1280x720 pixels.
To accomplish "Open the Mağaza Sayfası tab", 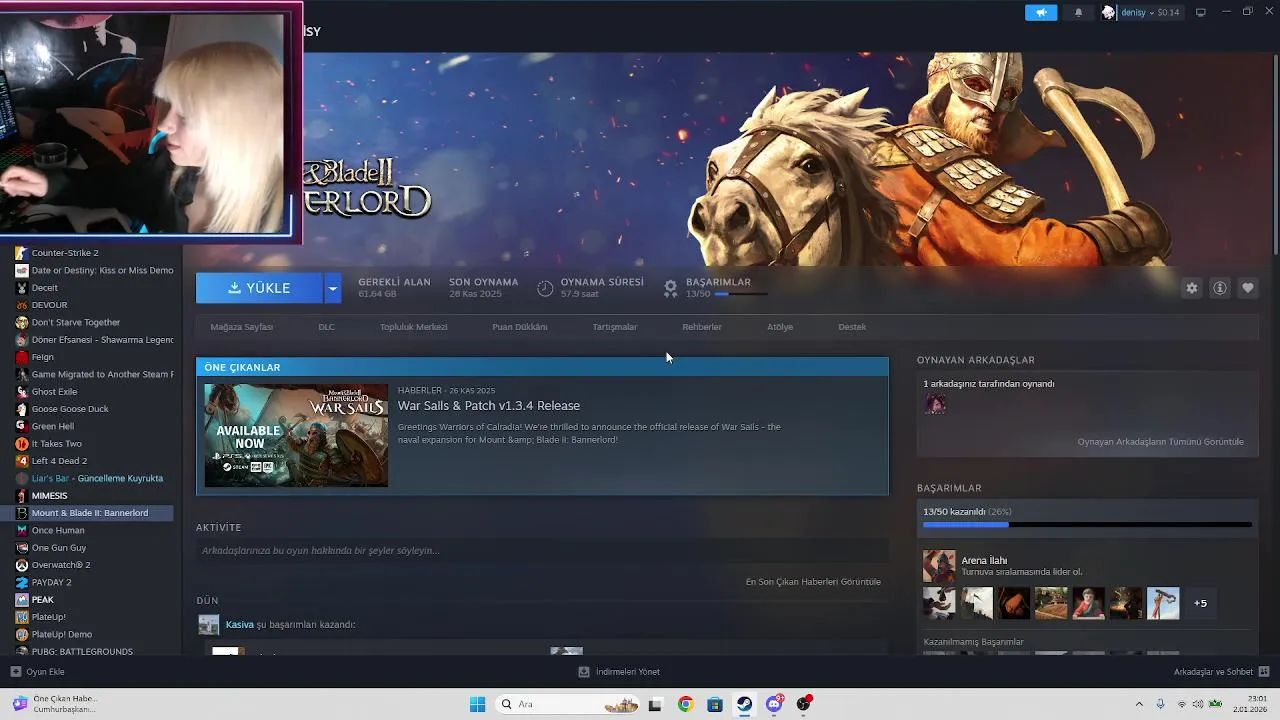I will [242, 327].
